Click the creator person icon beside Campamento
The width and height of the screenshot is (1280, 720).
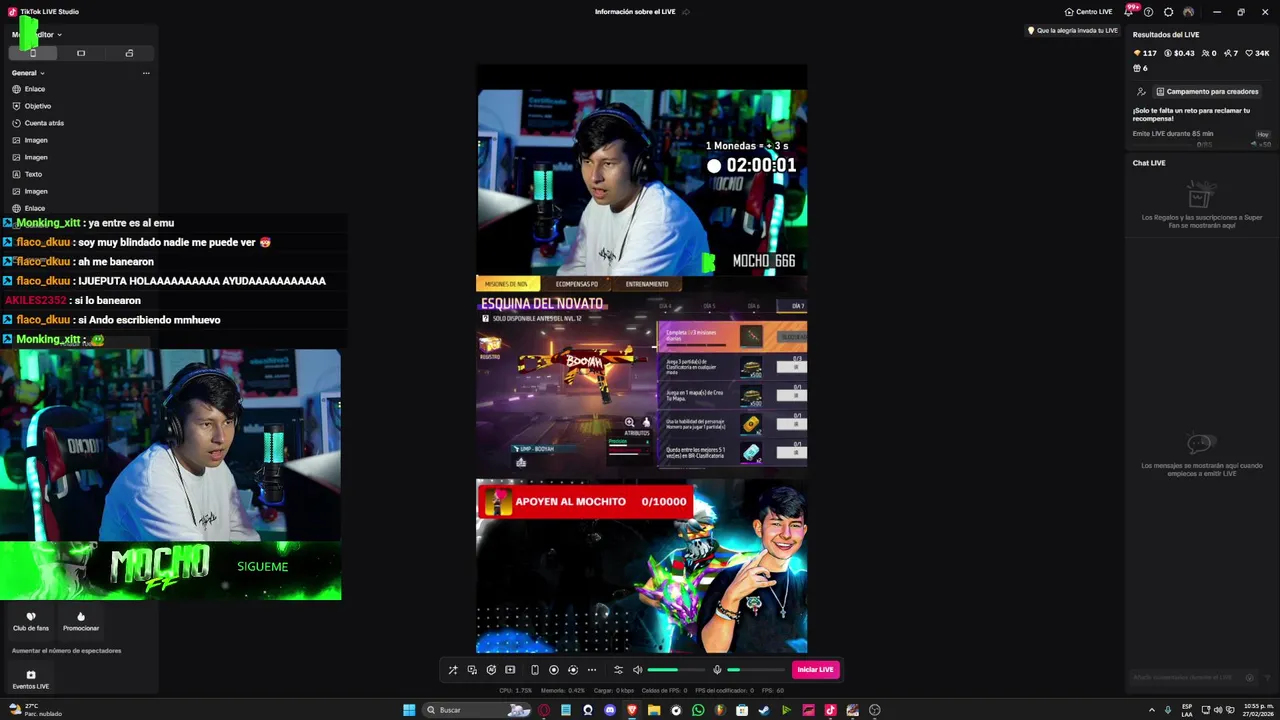click(x=1141, y=91)
